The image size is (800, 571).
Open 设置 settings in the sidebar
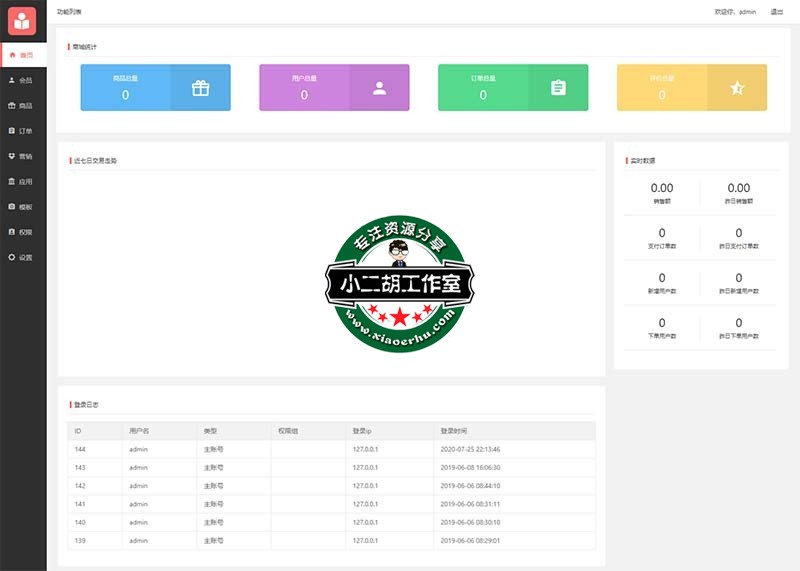pyautogui.click(x=23, y=257)
